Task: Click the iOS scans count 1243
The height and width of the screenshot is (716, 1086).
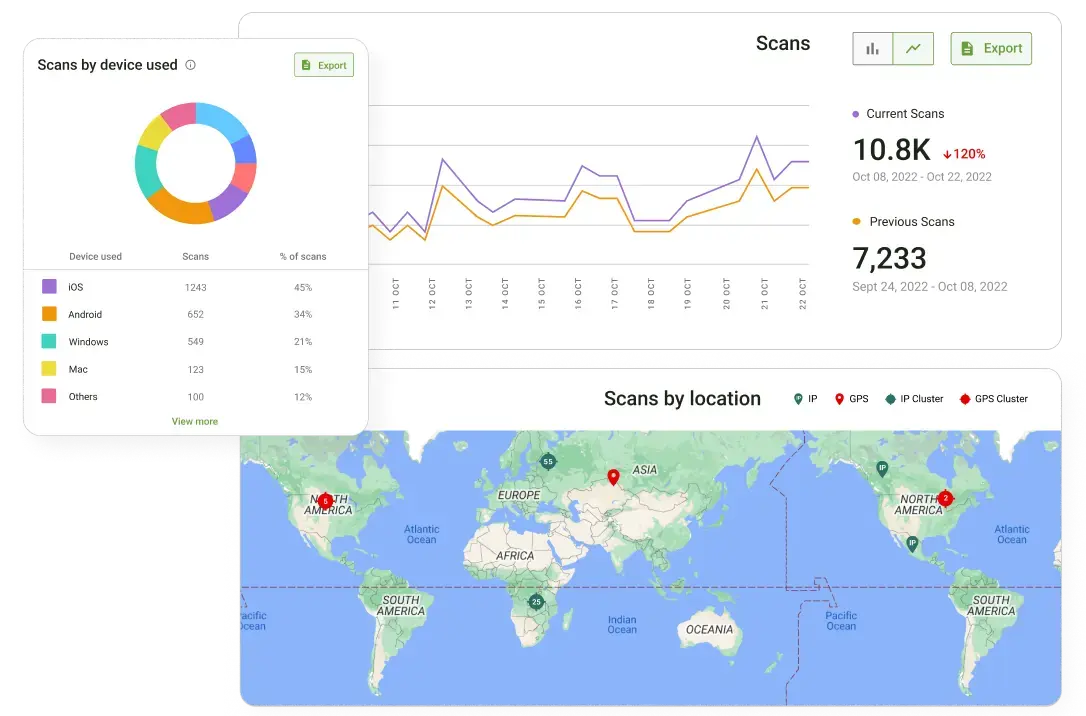Action: click(195, 287)
